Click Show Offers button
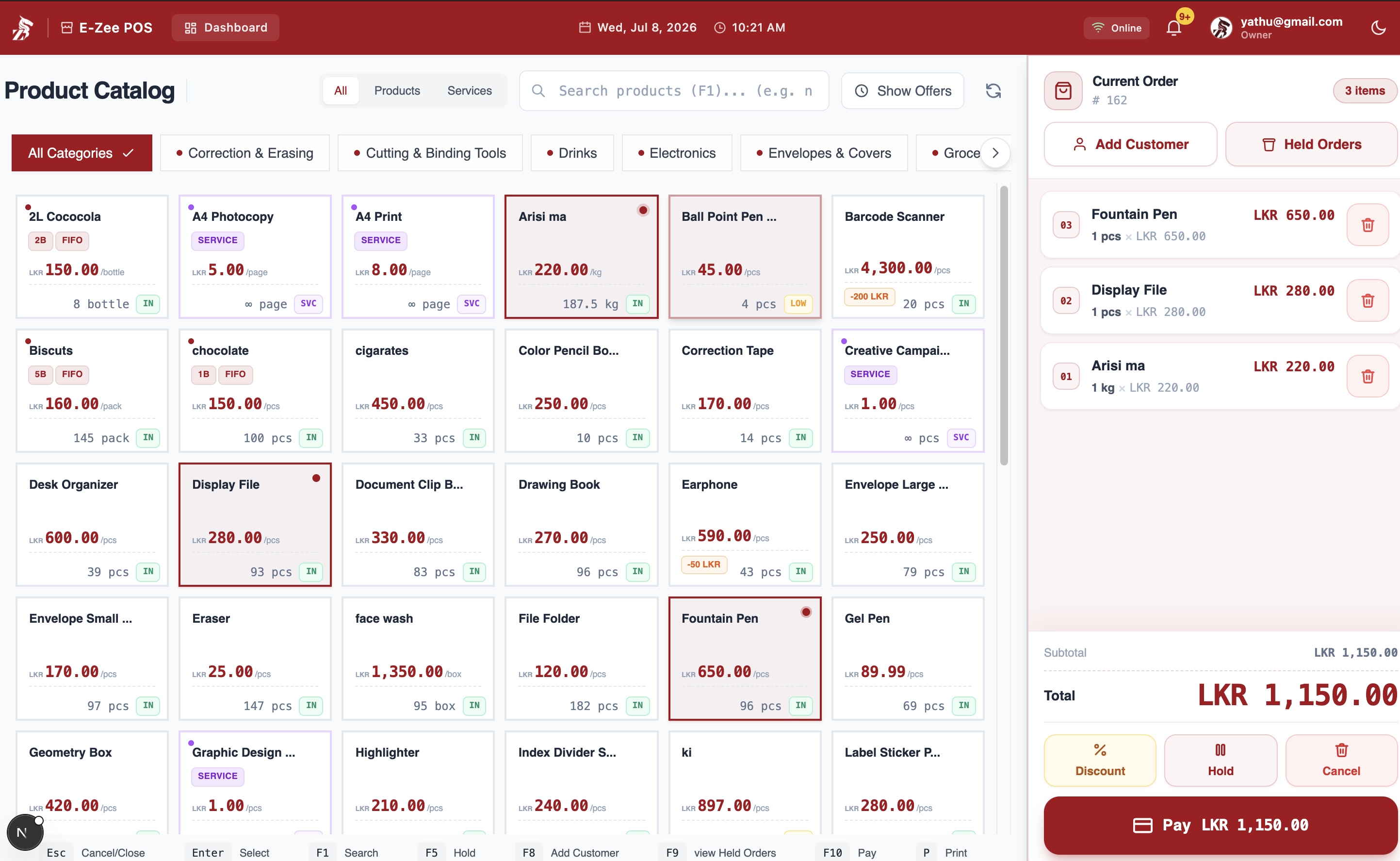The height and width of the screenshot is (861, 1400). (x=902, y=91)
